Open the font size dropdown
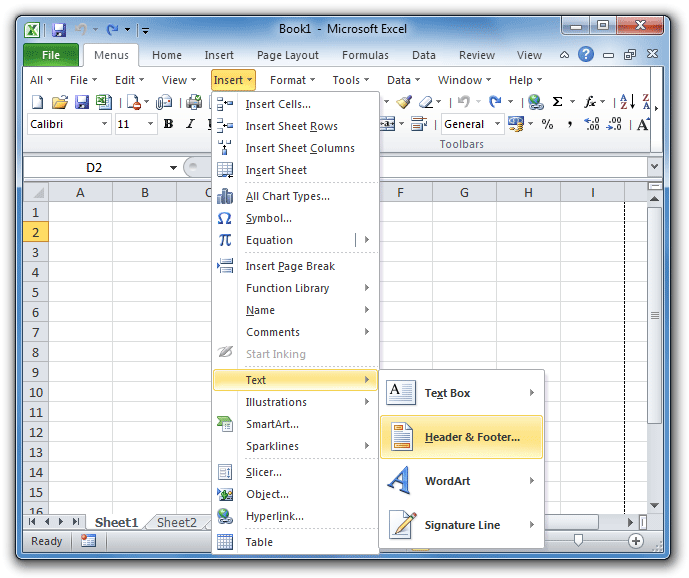 pos(151,125)
